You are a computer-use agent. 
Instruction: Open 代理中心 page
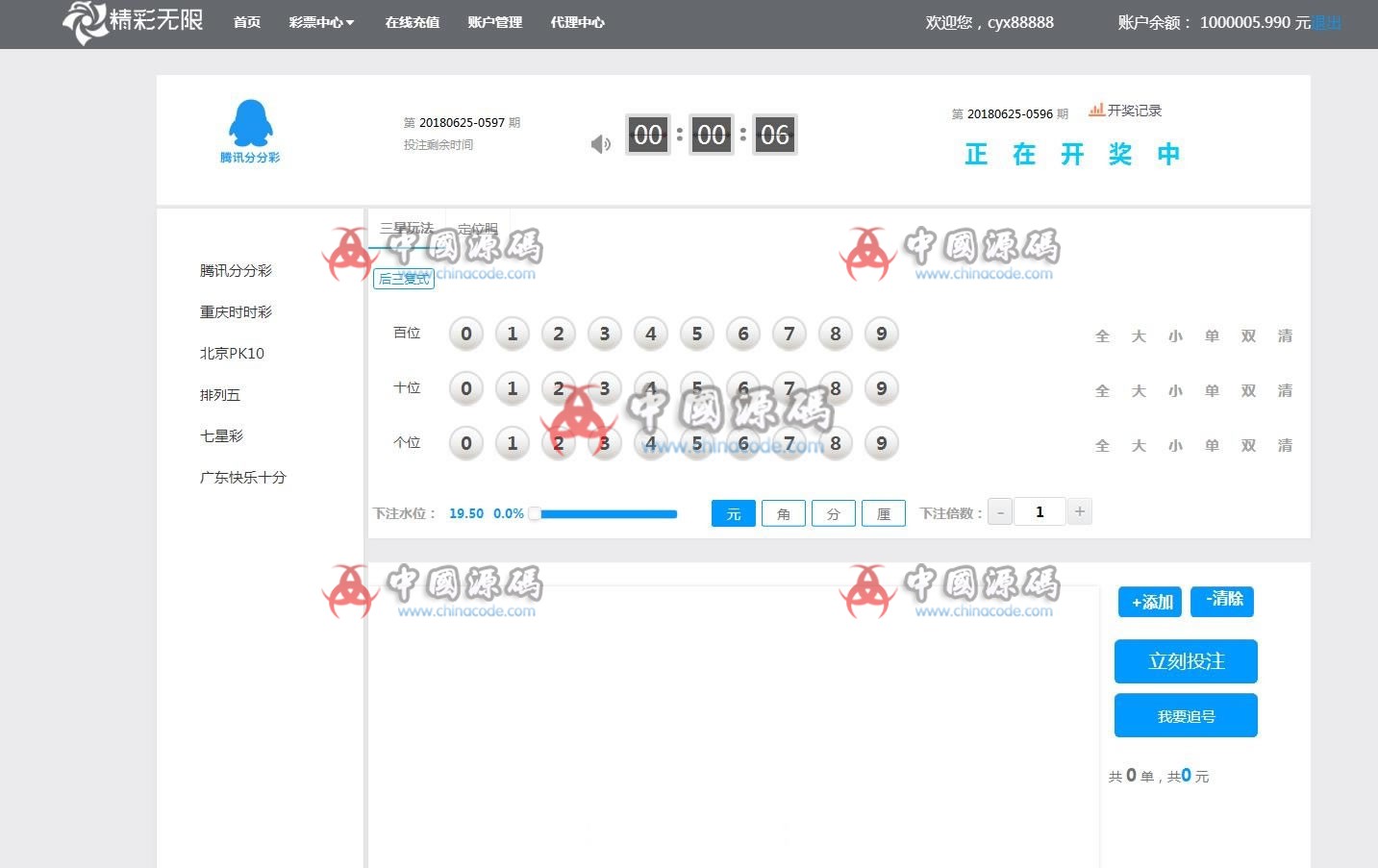[x=578, y=22]
